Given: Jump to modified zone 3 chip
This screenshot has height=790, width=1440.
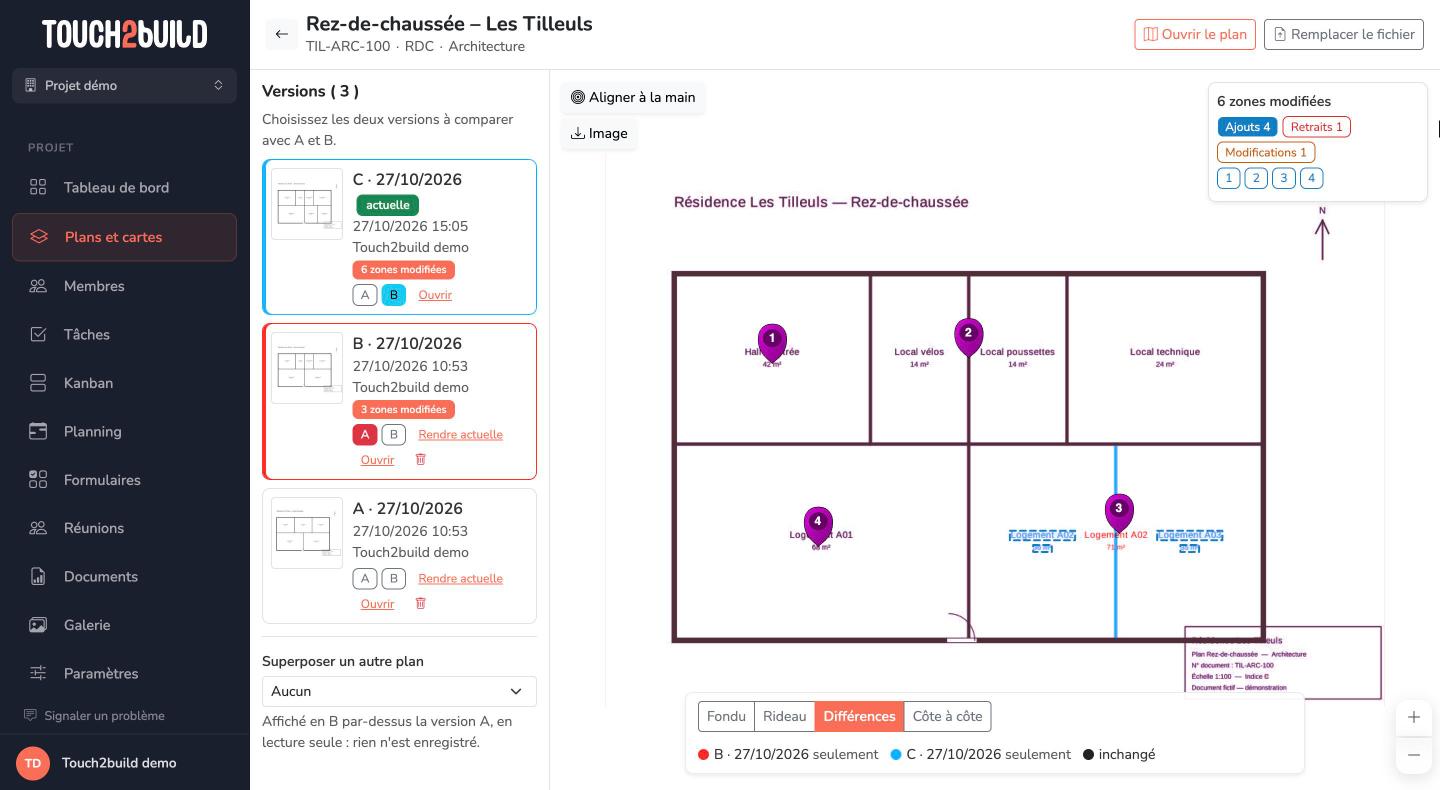Looking at the screenshot, I should (x=1283, y=178).
